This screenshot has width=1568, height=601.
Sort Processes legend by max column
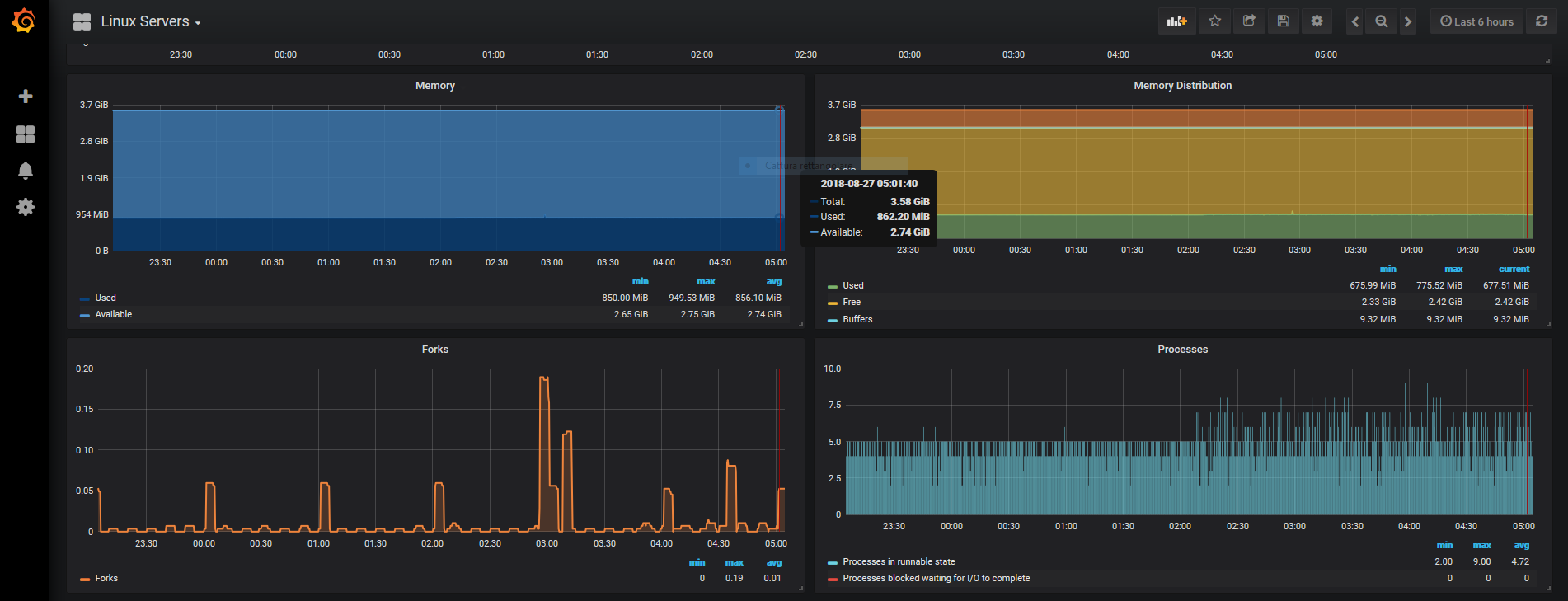pos(1482,545)
